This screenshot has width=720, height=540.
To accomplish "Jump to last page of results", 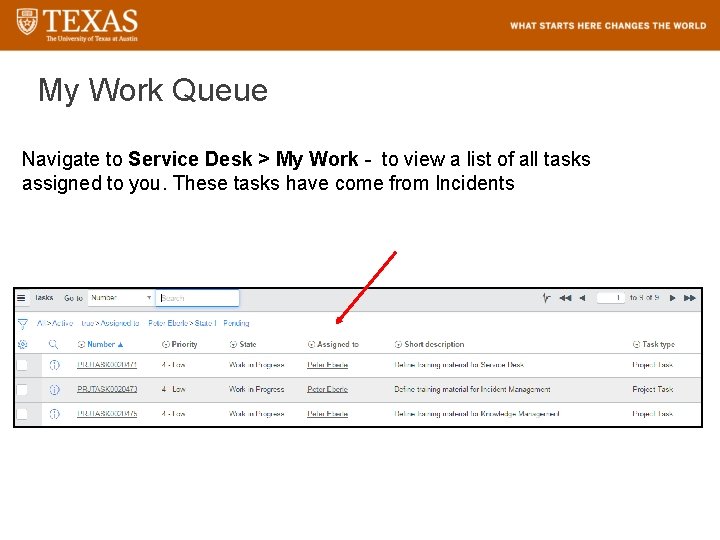I will [689, 298].
